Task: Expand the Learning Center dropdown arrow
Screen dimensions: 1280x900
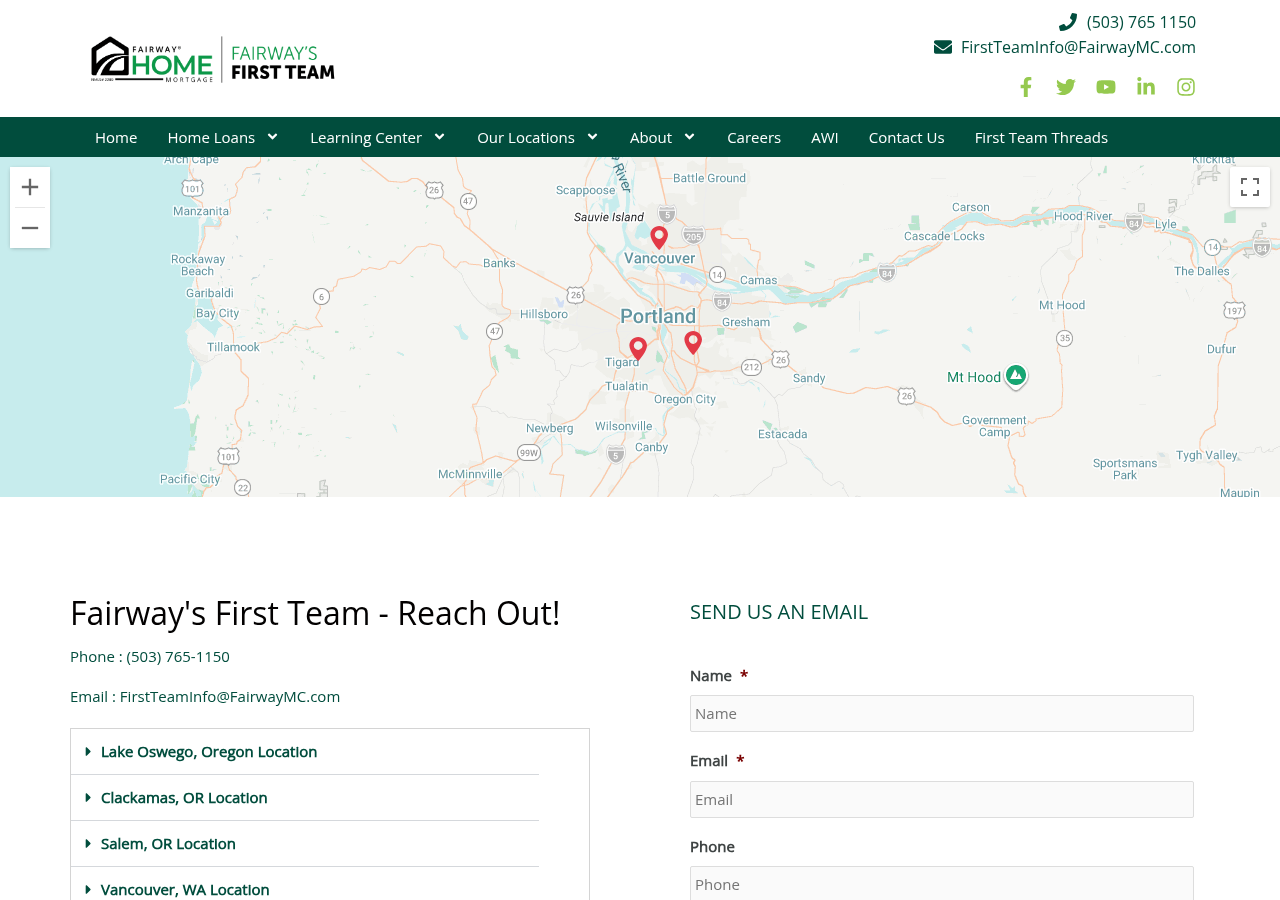Action: pyautogui.click(x=439, y=136)
